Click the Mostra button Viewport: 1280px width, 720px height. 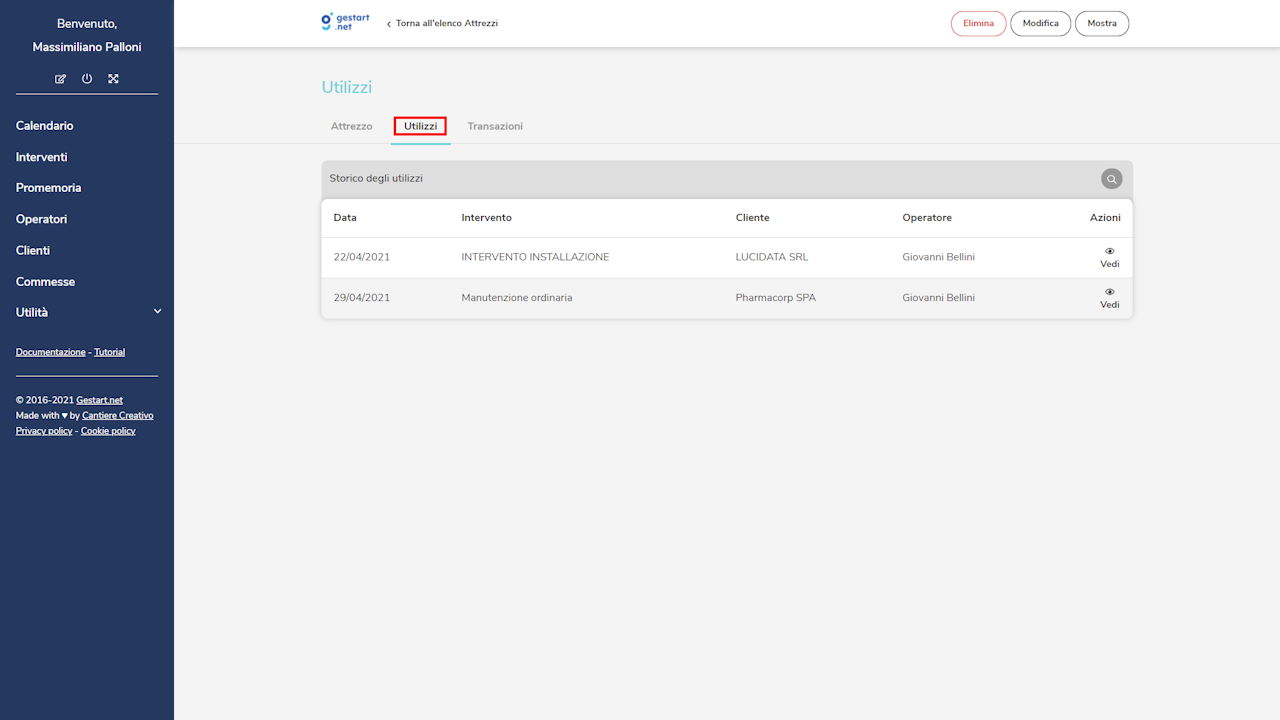(1102, 23)
